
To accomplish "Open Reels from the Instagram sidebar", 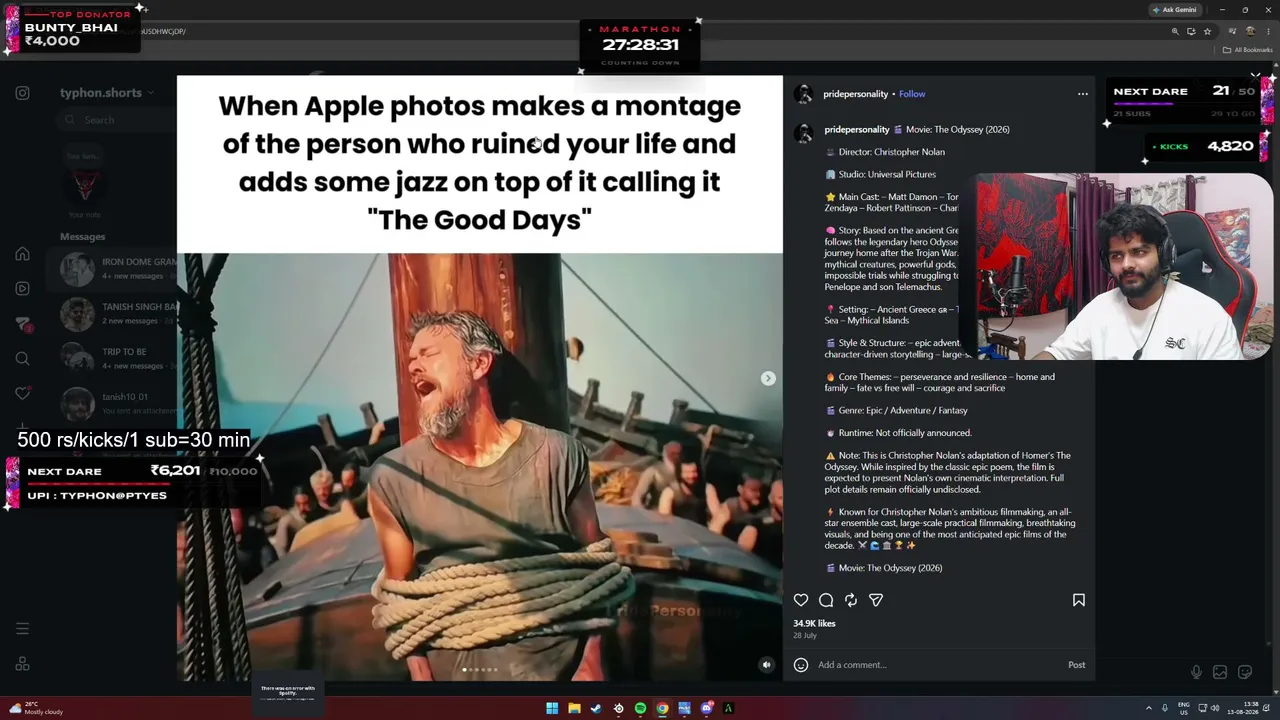I will click(x=22, y=289).
